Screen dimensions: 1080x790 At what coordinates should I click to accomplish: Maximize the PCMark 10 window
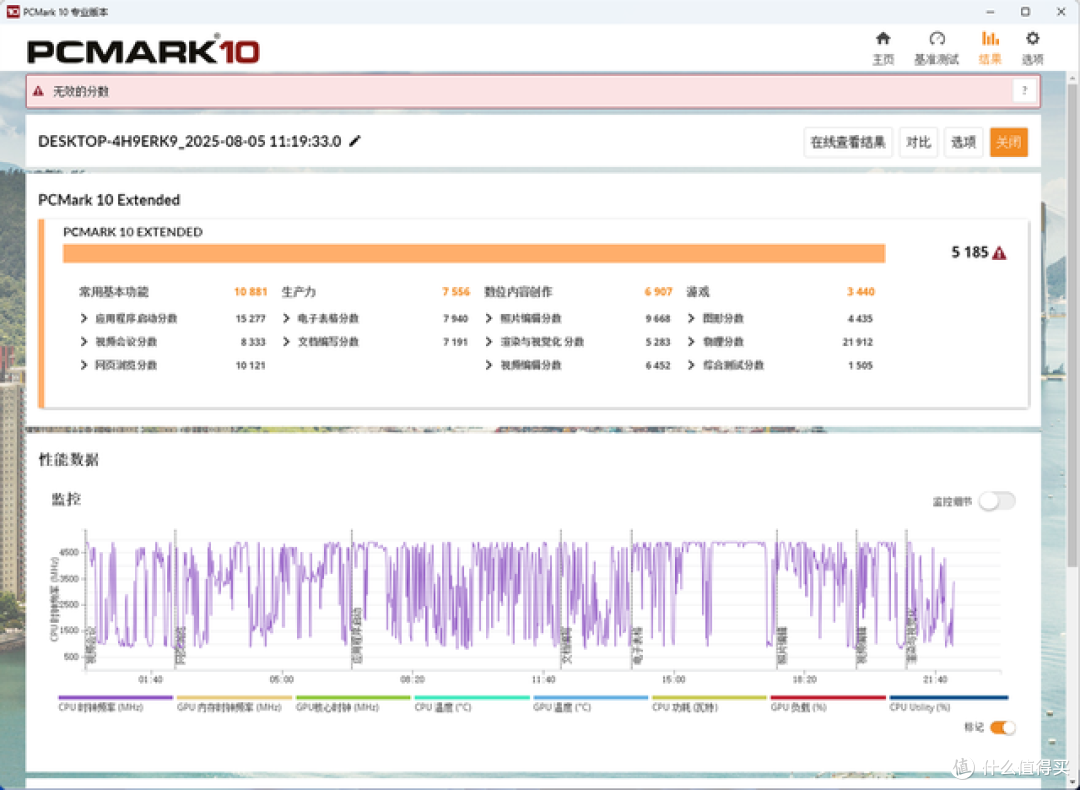1025,12
